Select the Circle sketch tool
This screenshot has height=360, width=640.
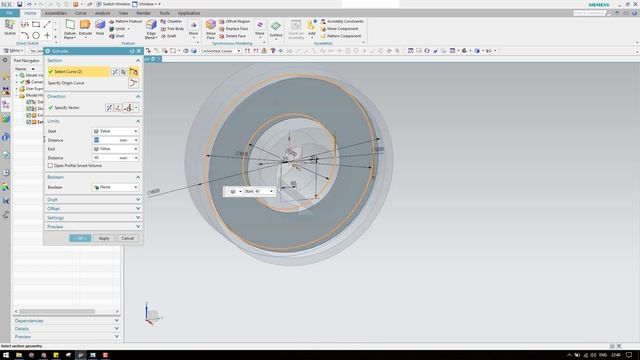click(36, 36)
